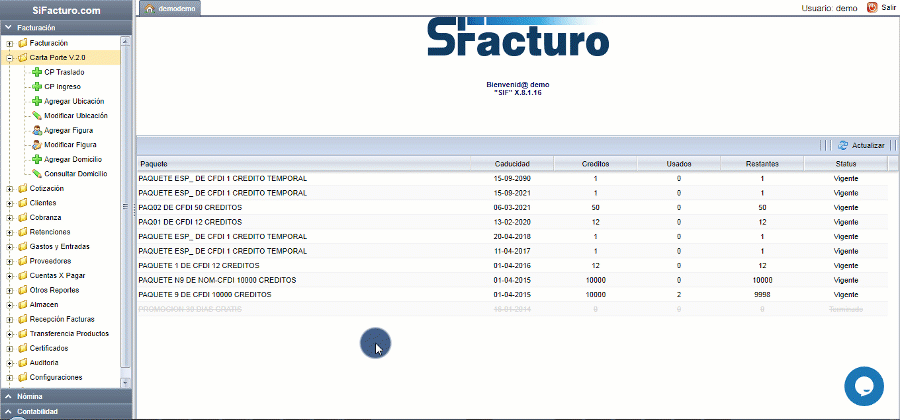Select row PAQ02 DE CFDI 50 CREDITOS
The height and width of the screenshot is (420, 900).
point(513,207)
